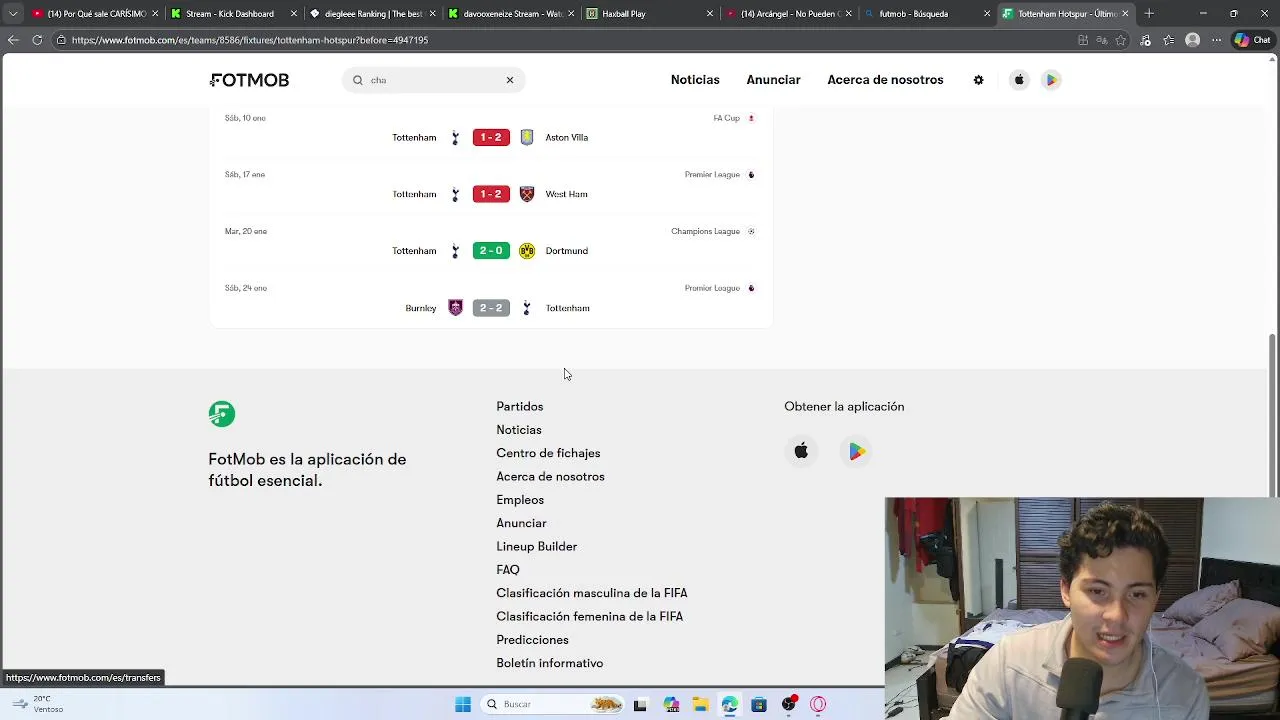Open the weather widget showing 20°C

tap(37, 704)
